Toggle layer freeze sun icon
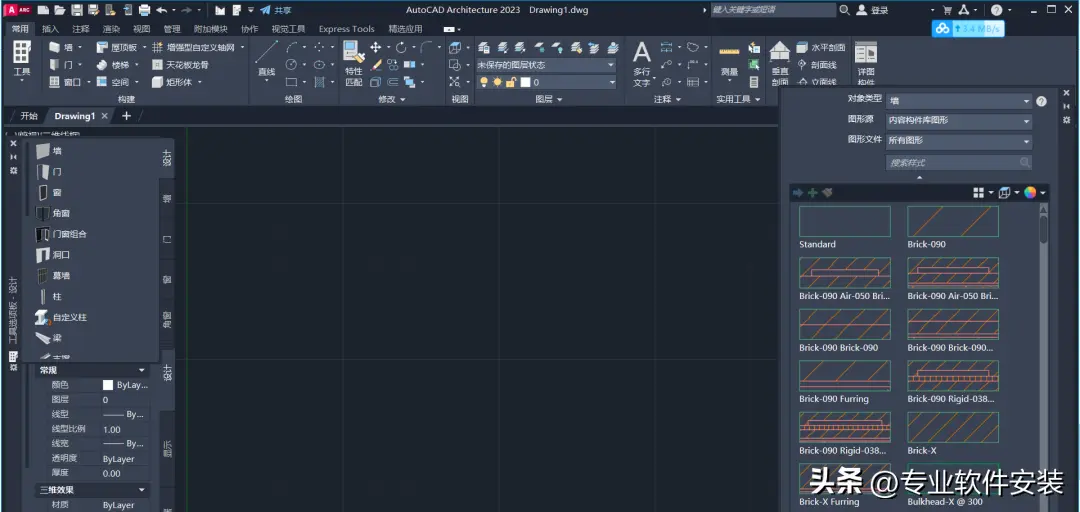The image size is (1080, 512). 497,82
